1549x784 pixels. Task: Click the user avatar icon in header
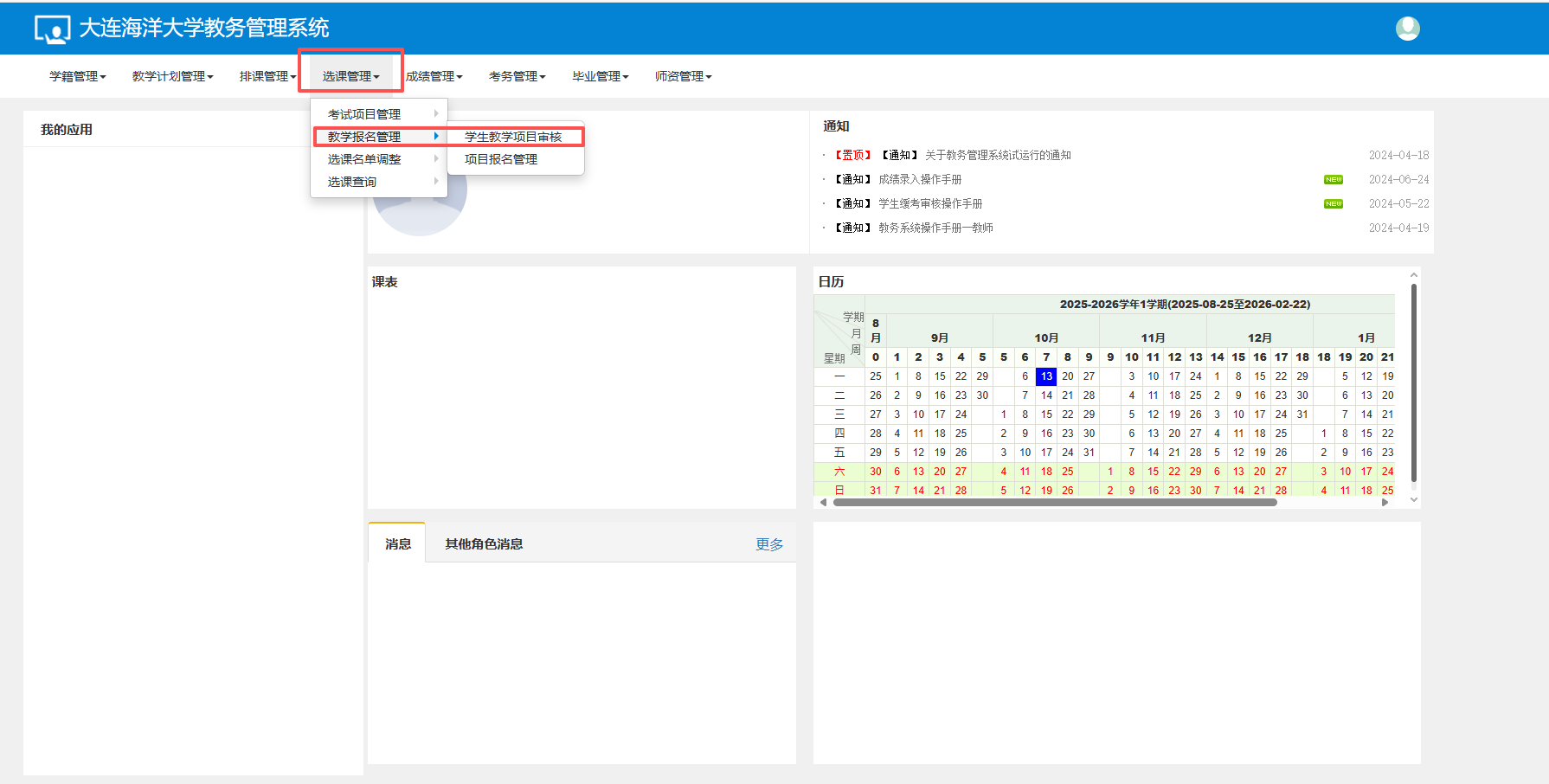pos(1407,29)
